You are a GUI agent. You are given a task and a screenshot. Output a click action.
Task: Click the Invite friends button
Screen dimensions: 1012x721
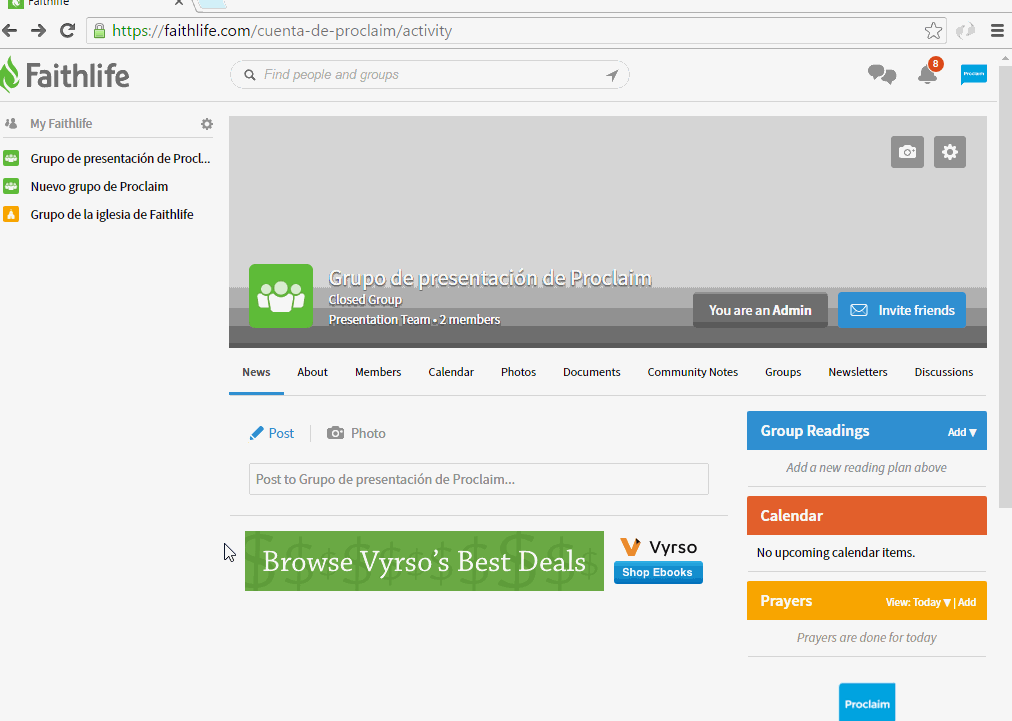[x=902, y=310]
